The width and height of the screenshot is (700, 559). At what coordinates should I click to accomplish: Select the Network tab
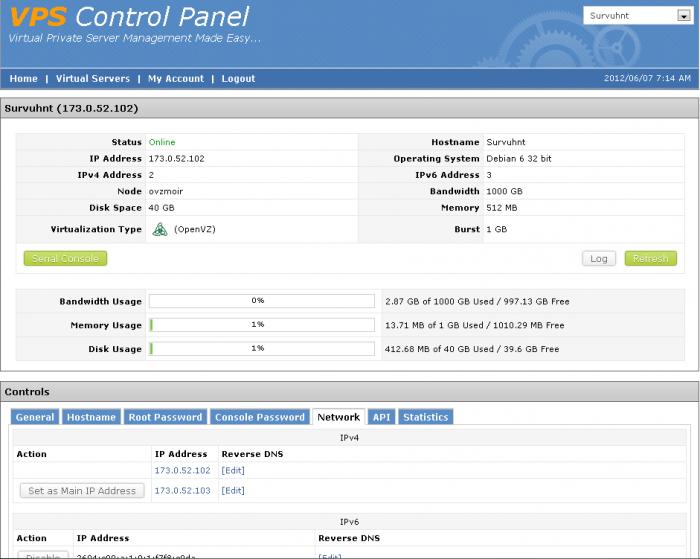coord(338,417)
